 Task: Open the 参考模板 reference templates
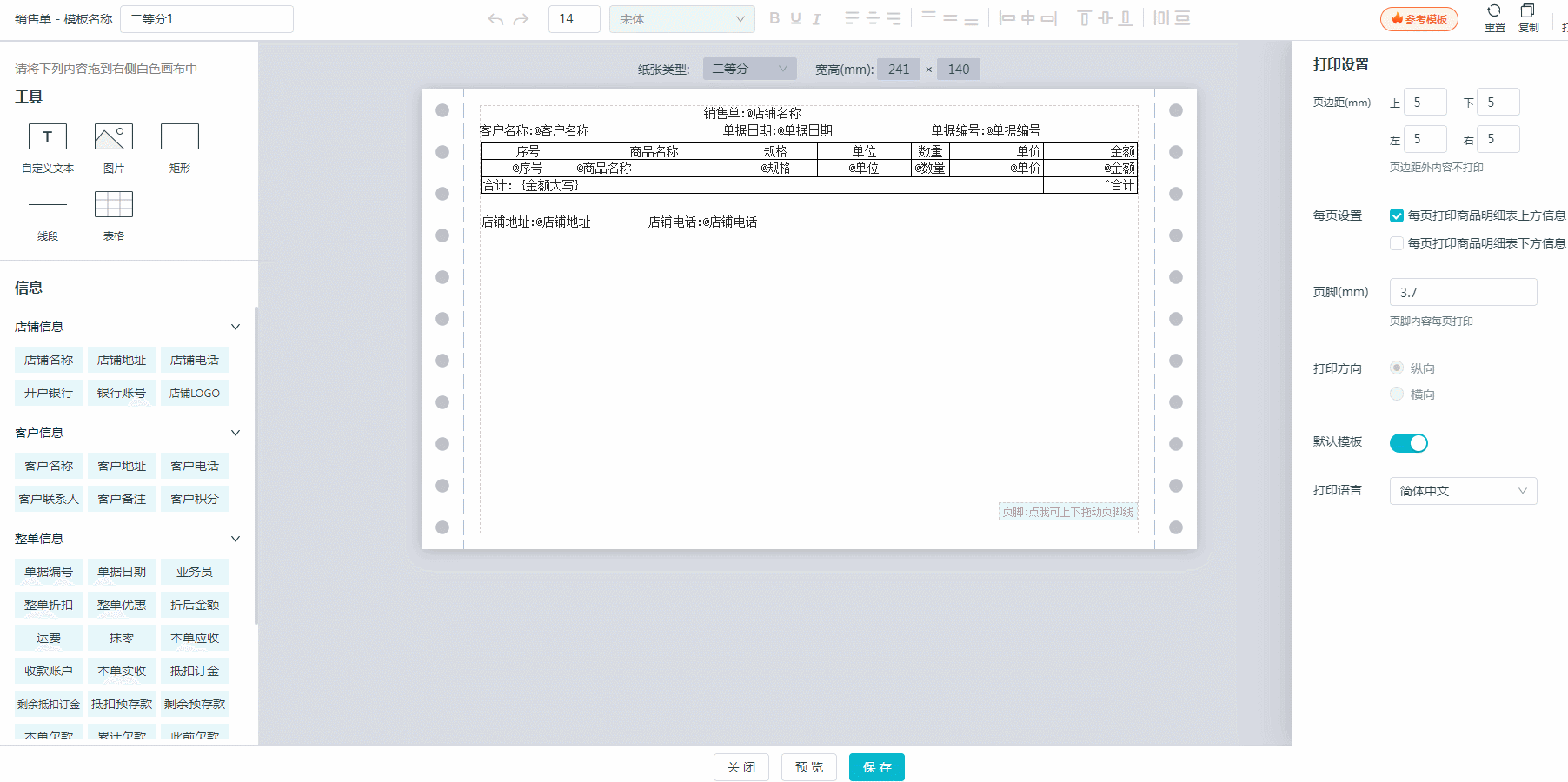(x=1419, y=19)
